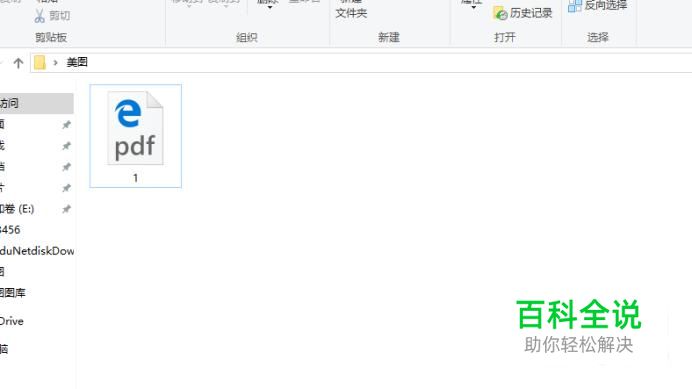Open duNetdiskDow folder in sidebar

37,251
